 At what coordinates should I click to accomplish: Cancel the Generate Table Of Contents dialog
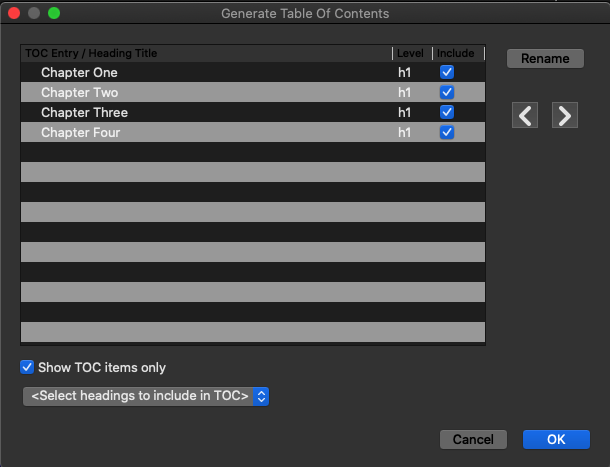pos(473,439)
